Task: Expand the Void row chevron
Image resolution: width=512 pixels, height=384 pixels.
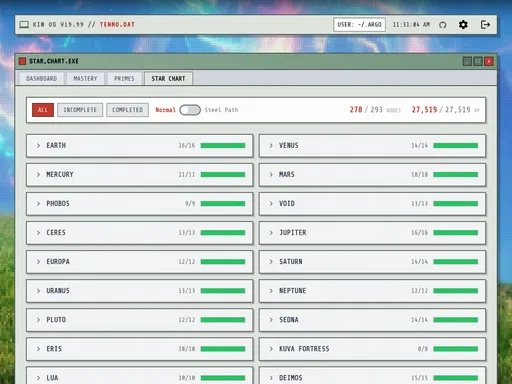Action: point(271,204)
